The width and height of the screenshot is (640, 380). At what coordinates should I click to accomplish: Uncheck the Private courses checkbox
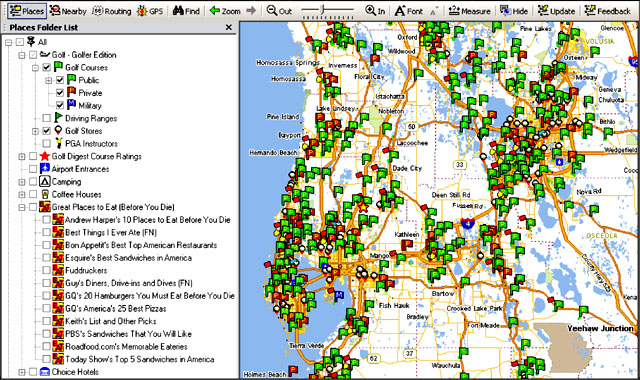(x=60, y=93)
